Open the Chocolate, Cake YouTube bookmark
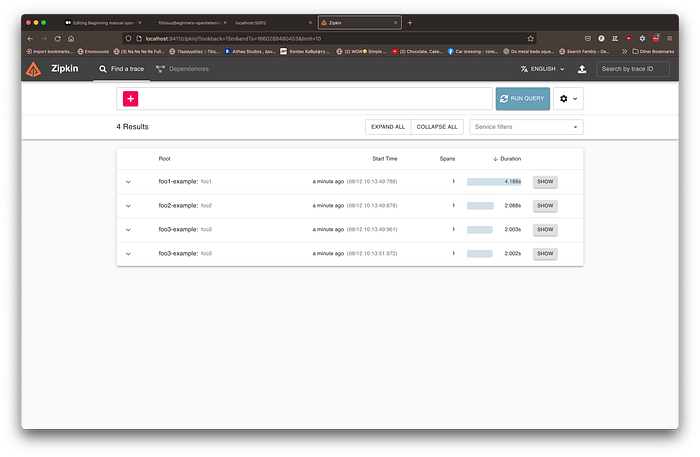This screenshot has width=700, height=457. pyautogui.click(x=417, y=51)
